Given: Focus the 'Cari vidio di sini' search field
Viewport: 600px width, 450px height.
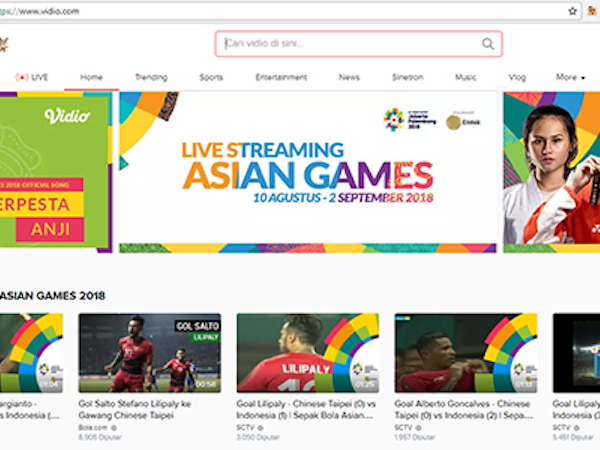Looking at the screenshot, I should (x=358, y=44).
